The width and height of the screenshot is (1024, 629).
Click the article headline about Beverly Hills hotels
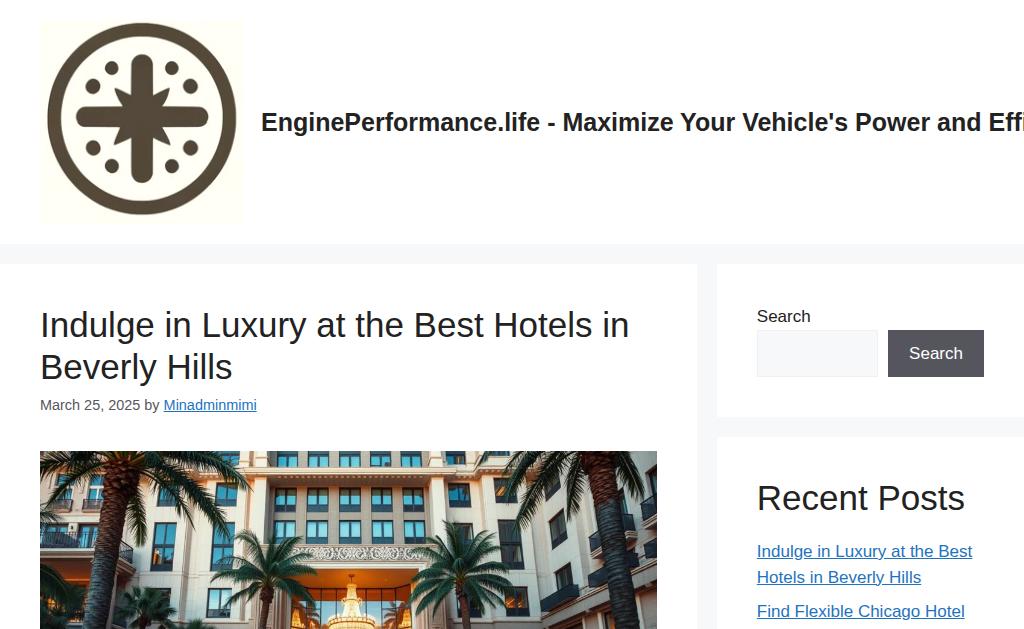(334, 346)
